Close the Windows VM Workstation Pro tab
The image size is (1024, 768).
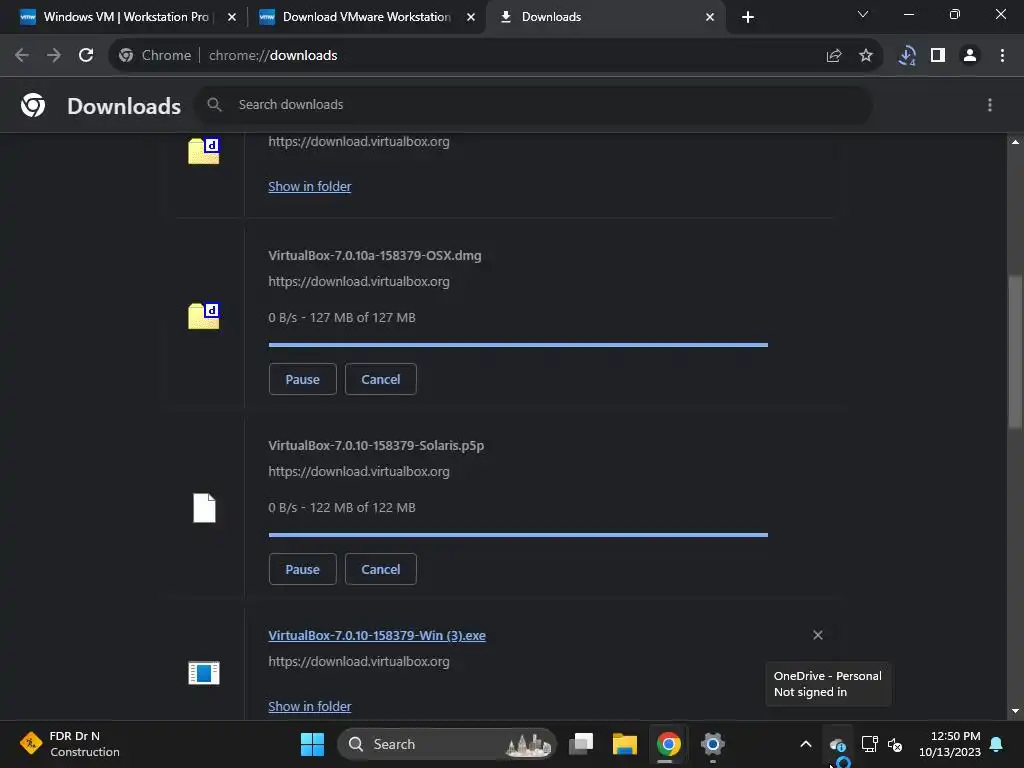(231, 17)
